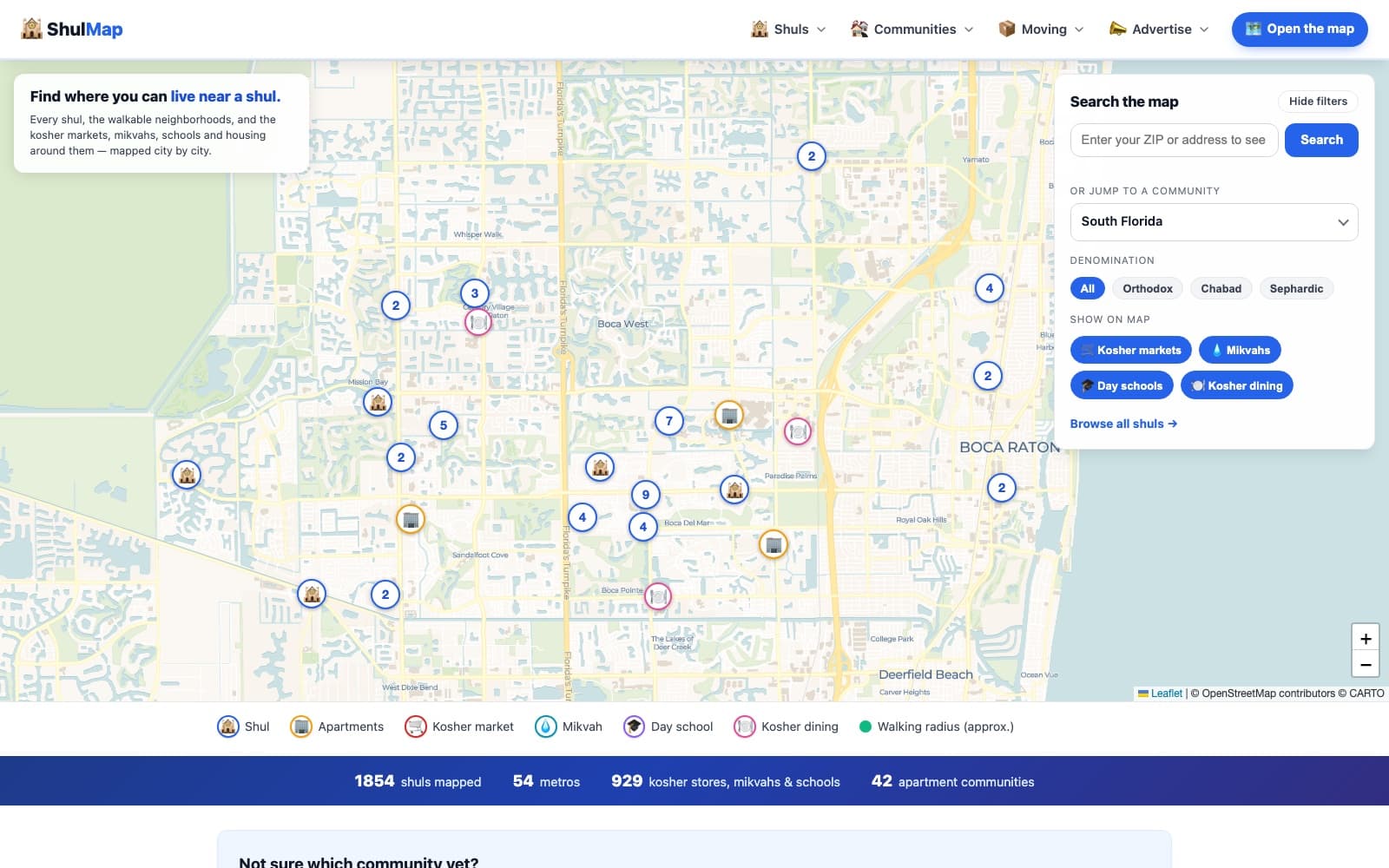Click the shul marker near Mission Bay
1389x868 pixels.
378,402
